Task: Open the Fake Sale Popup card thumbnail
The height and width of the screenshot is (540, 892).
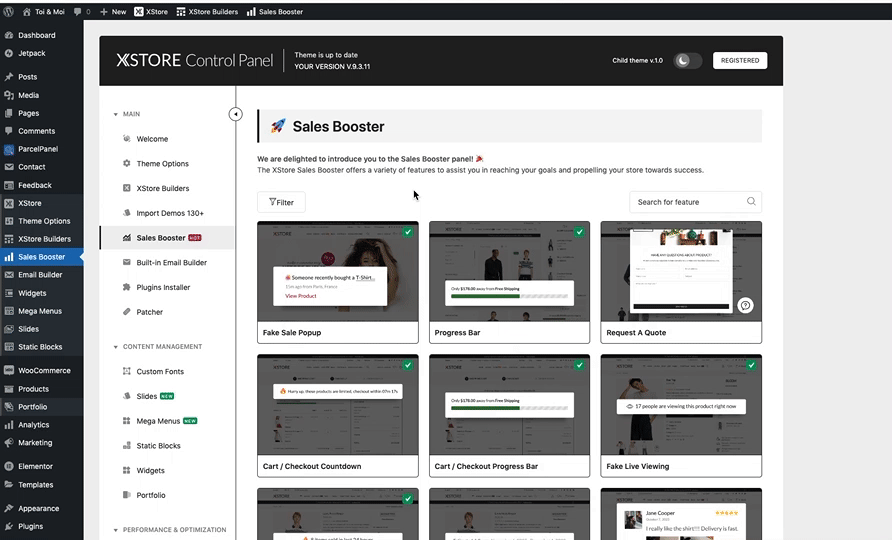Action: pos(338,271)
